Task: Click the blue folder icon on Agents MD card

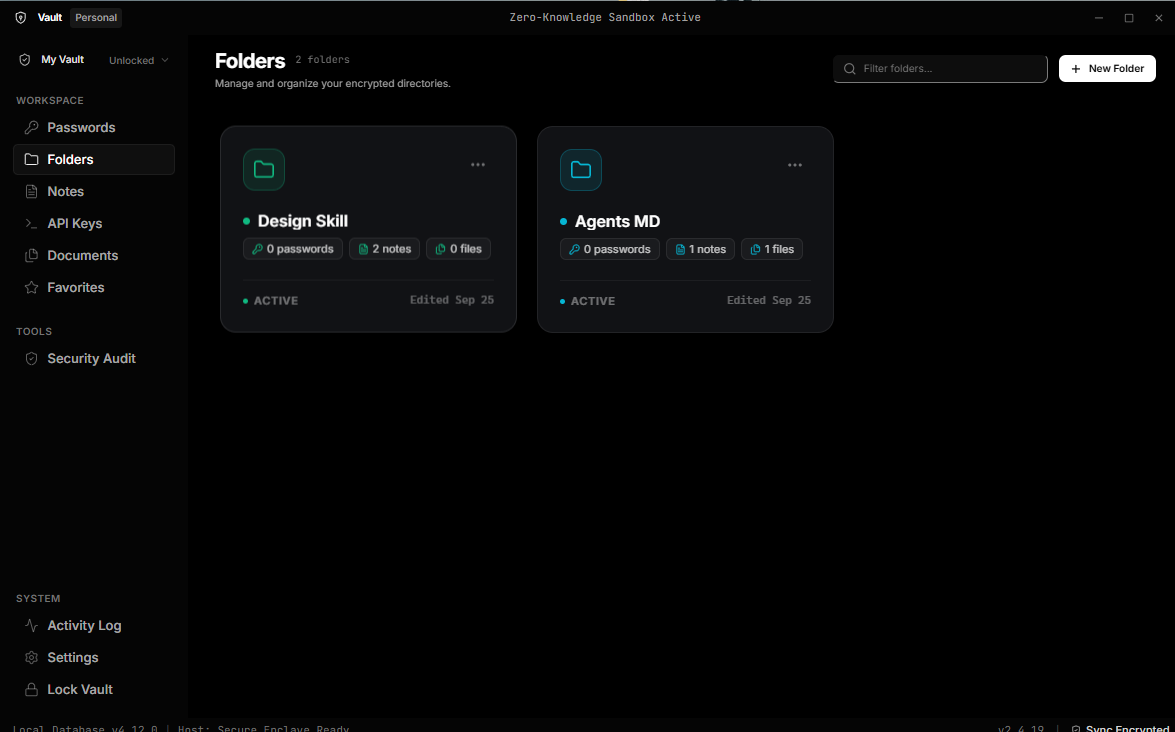Action: 581,170
